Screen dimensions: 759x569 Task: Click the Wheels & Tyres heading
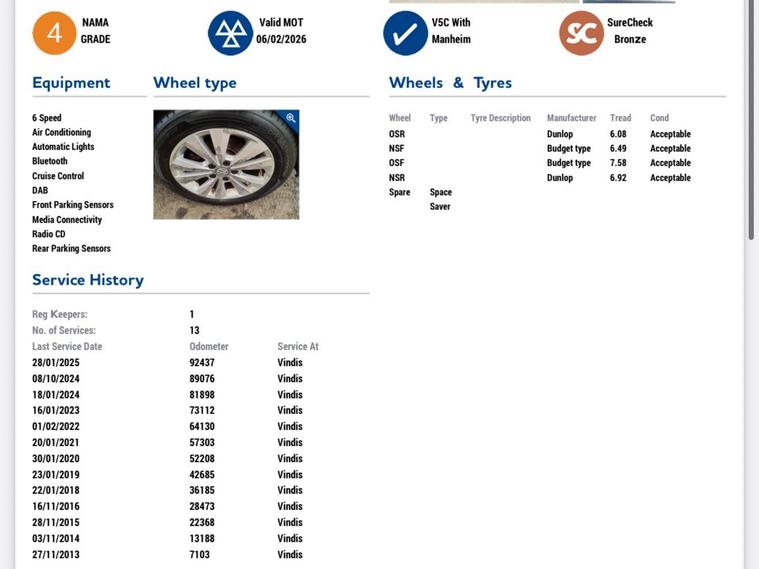coord(450,83)
